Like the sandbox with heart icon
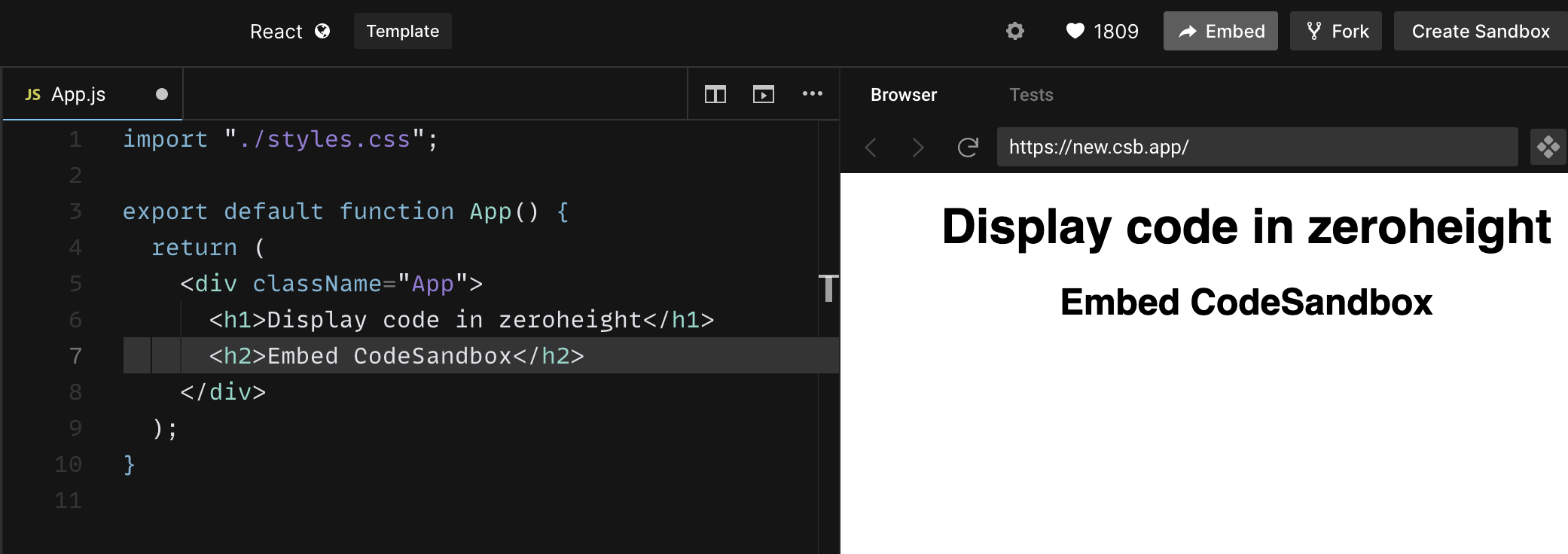The height and width of the screenshot is (554, 1568). click(1075, 31)
